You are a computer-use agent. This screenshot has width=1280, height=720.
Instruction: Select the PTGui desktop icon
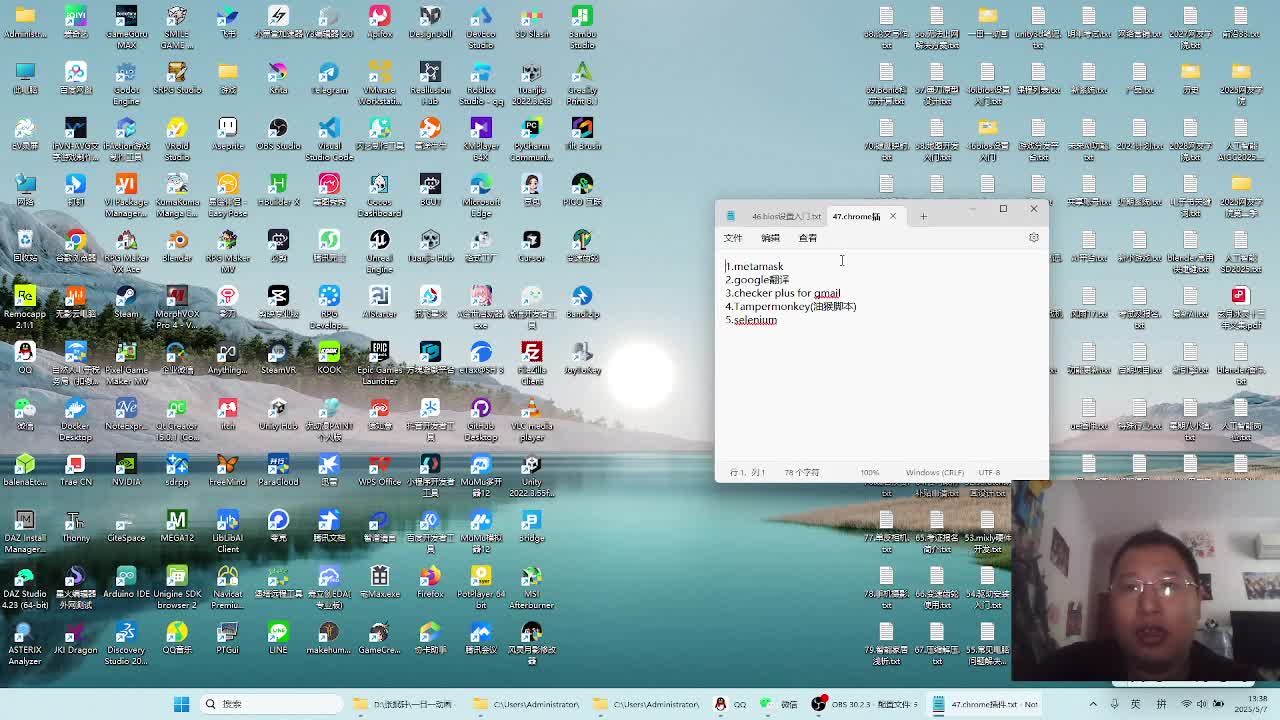(x=228, y=639)
